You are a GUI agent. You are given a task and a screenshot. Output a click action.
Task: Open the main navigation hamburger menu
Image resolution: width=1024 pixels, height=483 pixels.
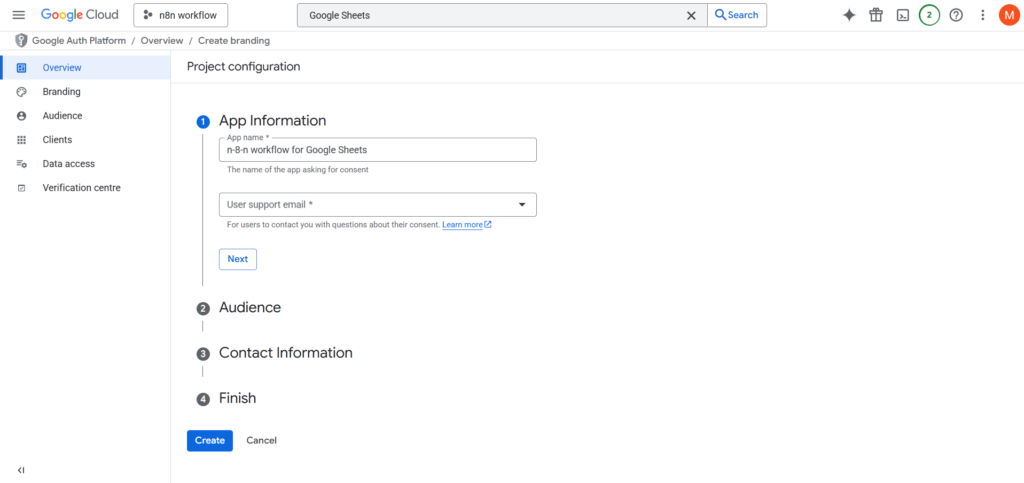pyautogui.click(x=18, y=15)
